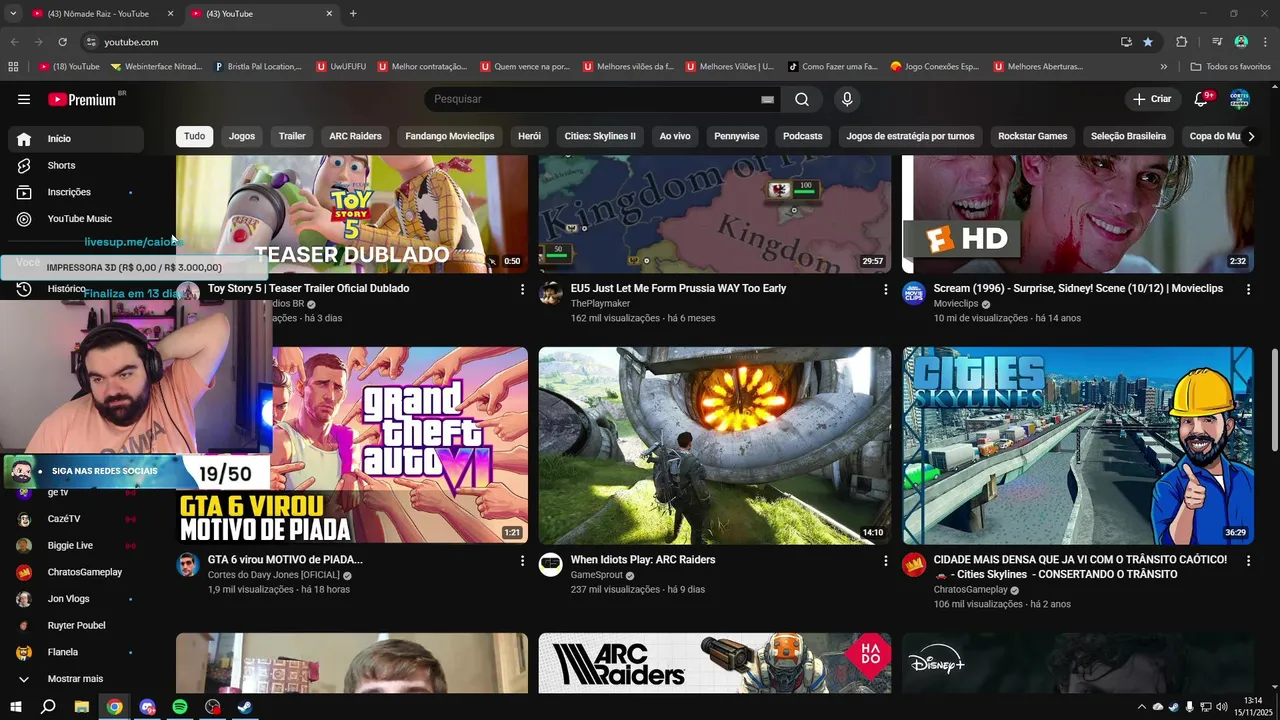Open Spotify from the taskbar
The width and height of the screenshot is (1280, 720).
click(180, 707)
